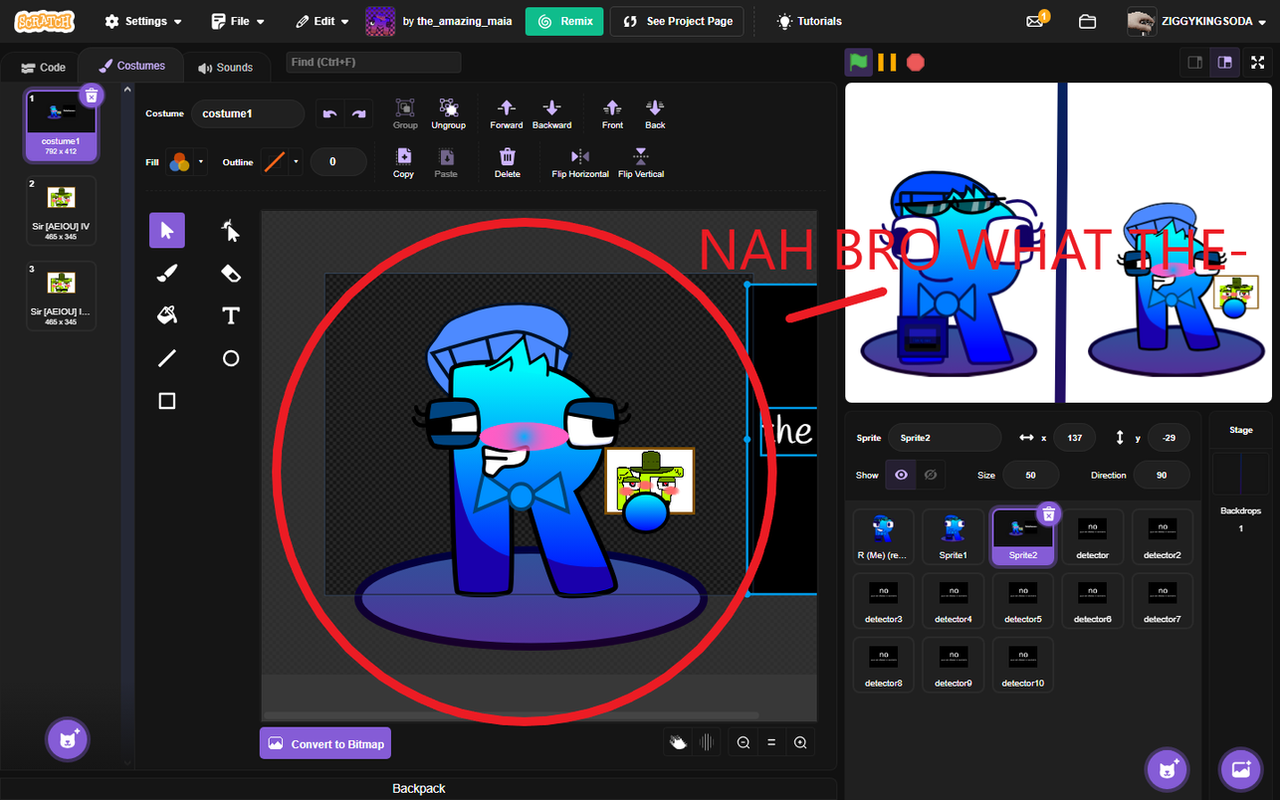Select the arrow Select tool

point(167,230)
